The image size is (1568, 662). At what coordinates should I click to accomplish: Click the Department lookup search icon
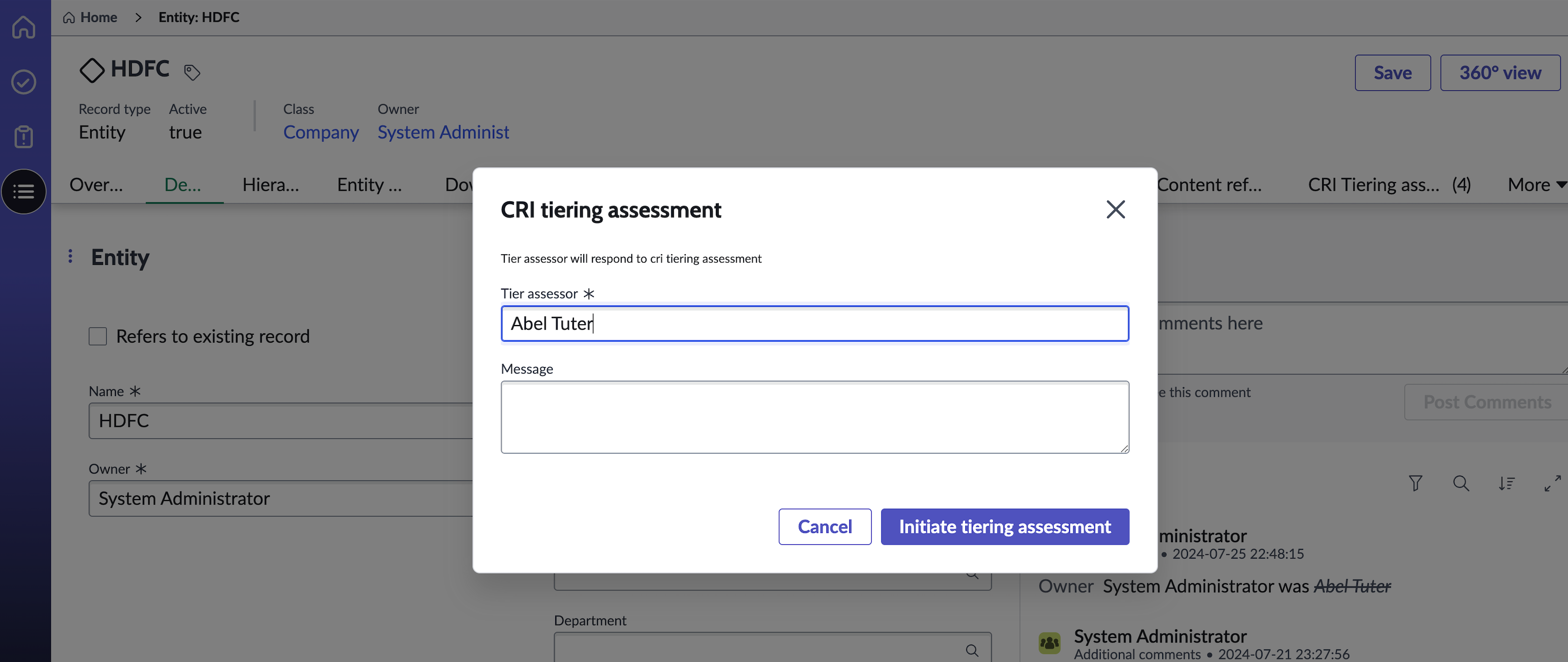(x=972, y=650)
